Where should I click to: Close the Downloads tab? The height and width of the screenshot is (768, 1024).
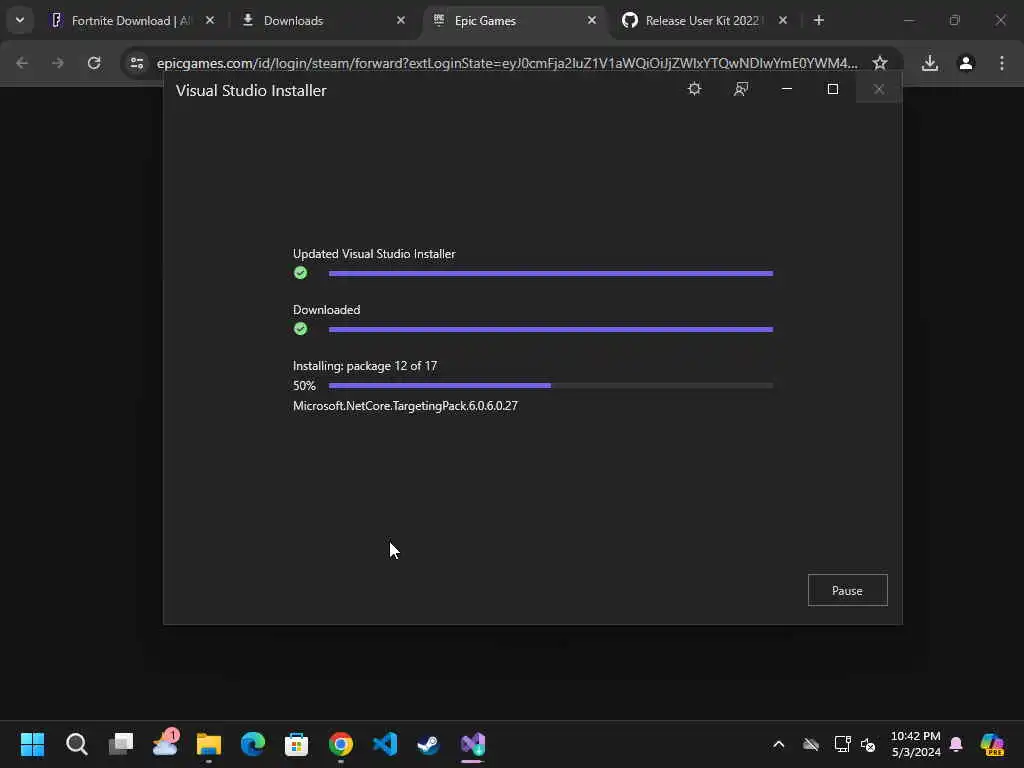coord(401,21)
